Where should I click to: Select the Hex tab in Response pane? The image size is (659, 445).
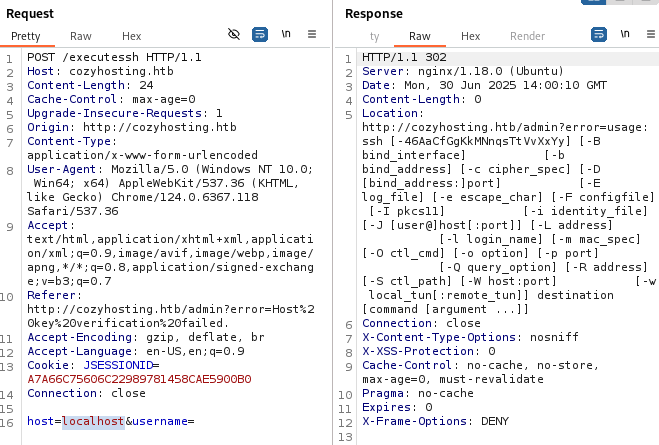(x=470, y=36)
